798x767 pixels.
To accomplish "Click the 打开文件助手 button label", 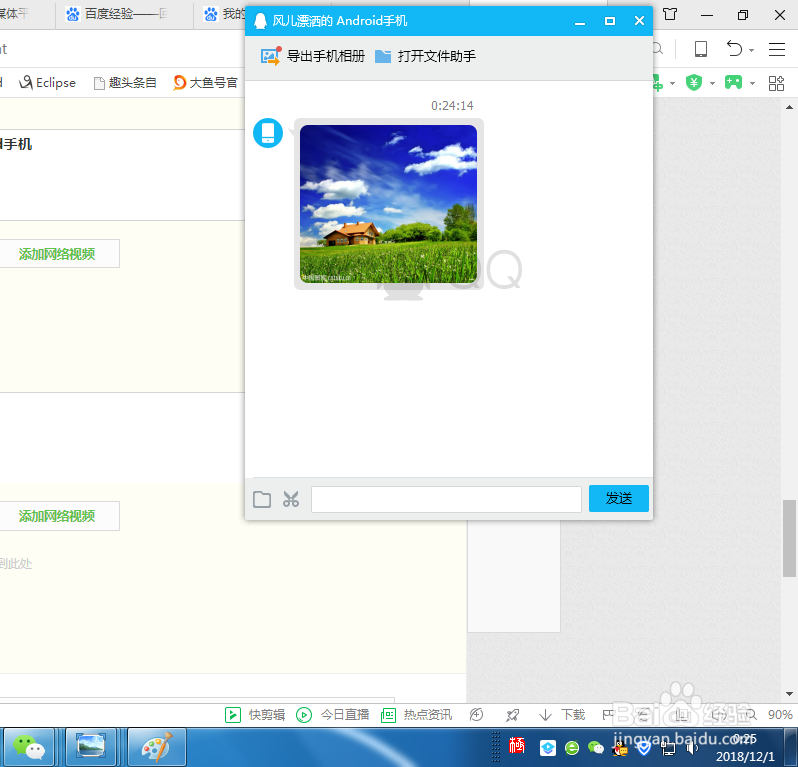I will click(437, 56).
